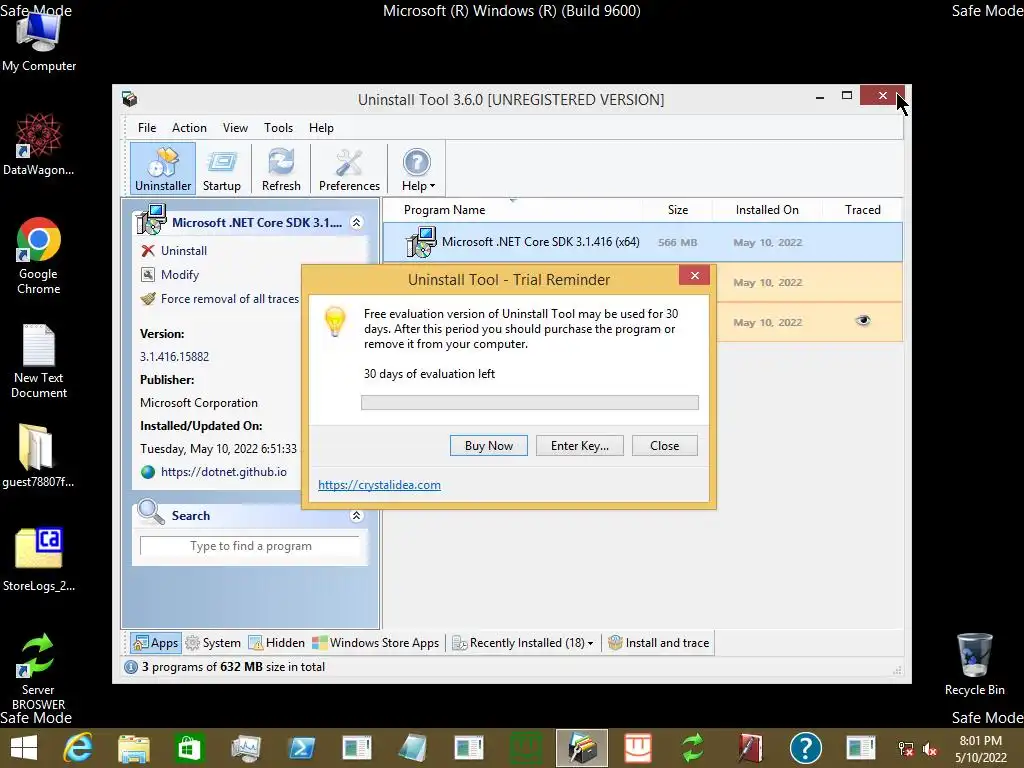Sort by the Size column header
The height and width of the screenshot is (768, 1024).
click(678, 210)
